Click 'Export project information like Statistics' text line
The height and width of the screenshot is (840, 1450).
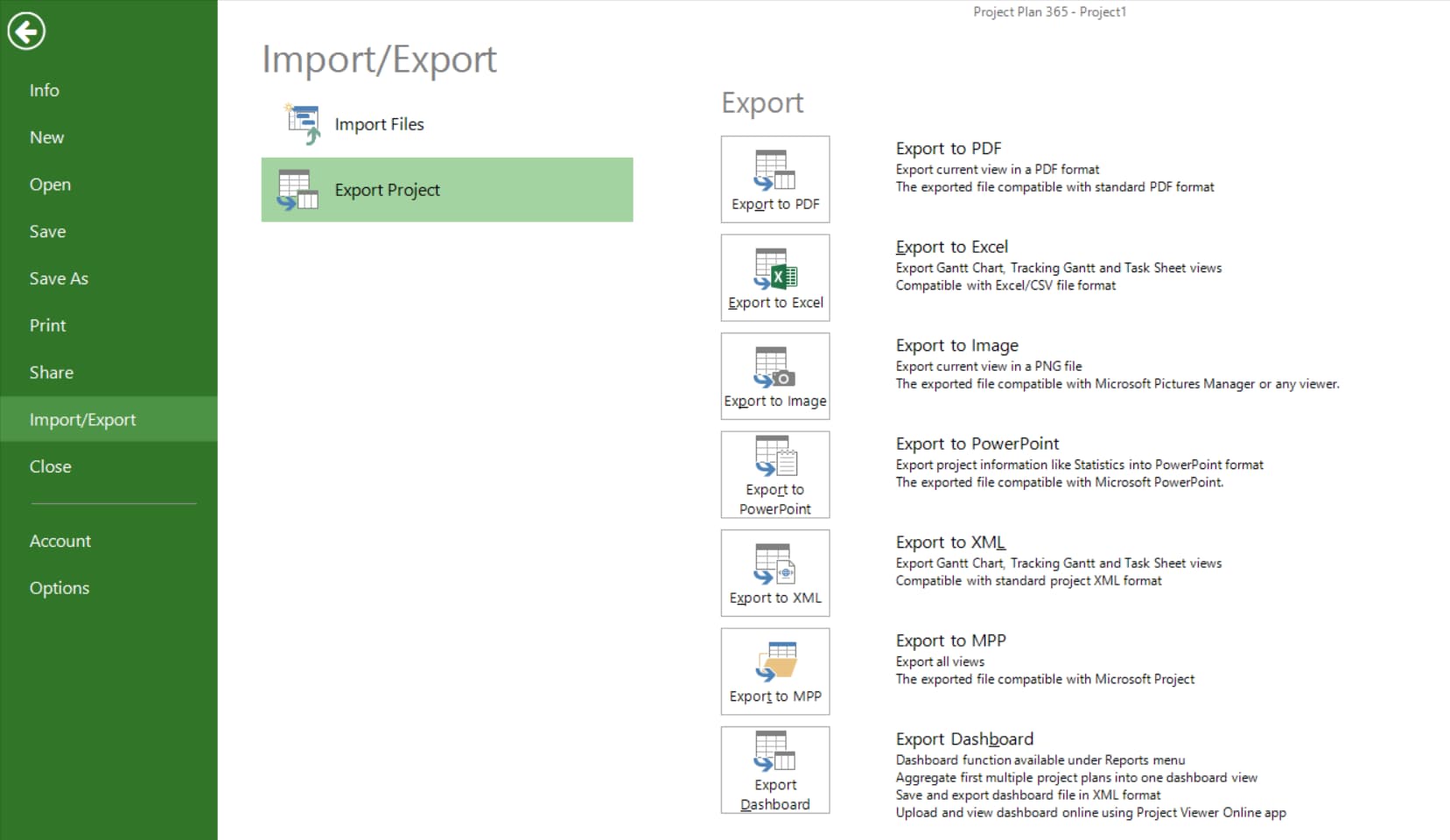coord(1079,465)
